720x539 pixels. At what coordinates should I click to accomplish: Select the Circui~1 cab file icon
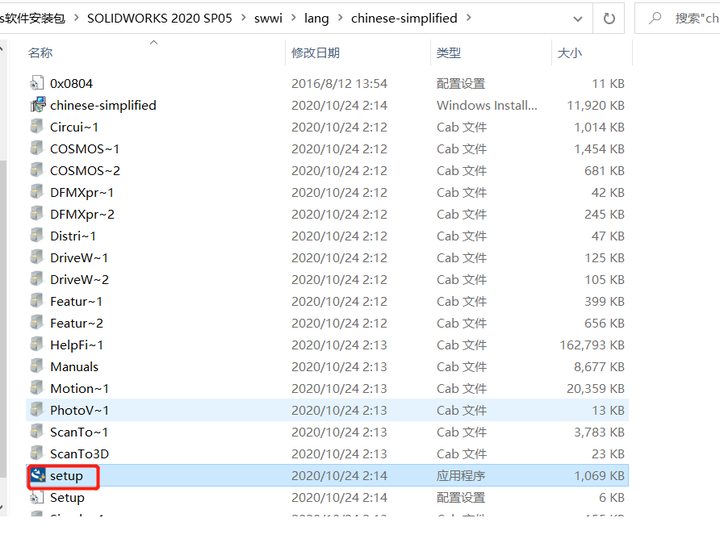pos(37,126)
